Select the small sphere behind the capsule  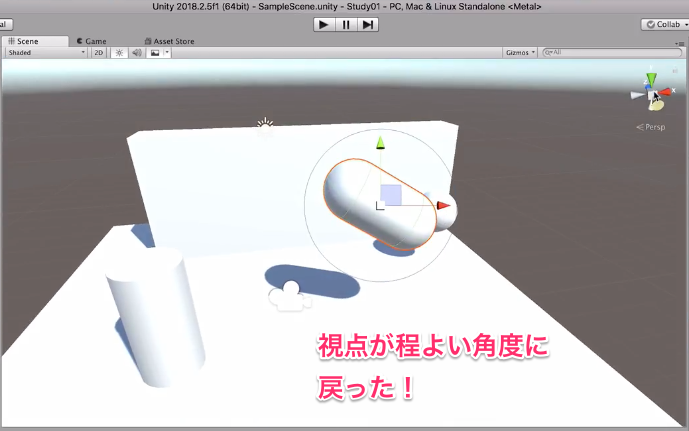tap(449, 215)
